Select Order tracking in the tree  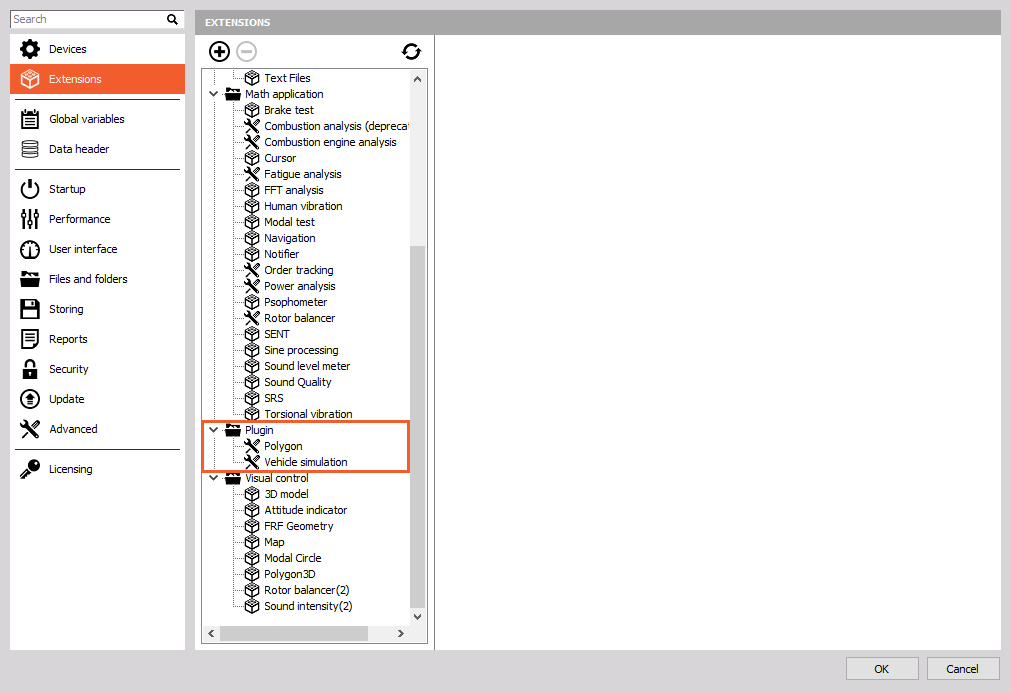[x=299, y=270]
